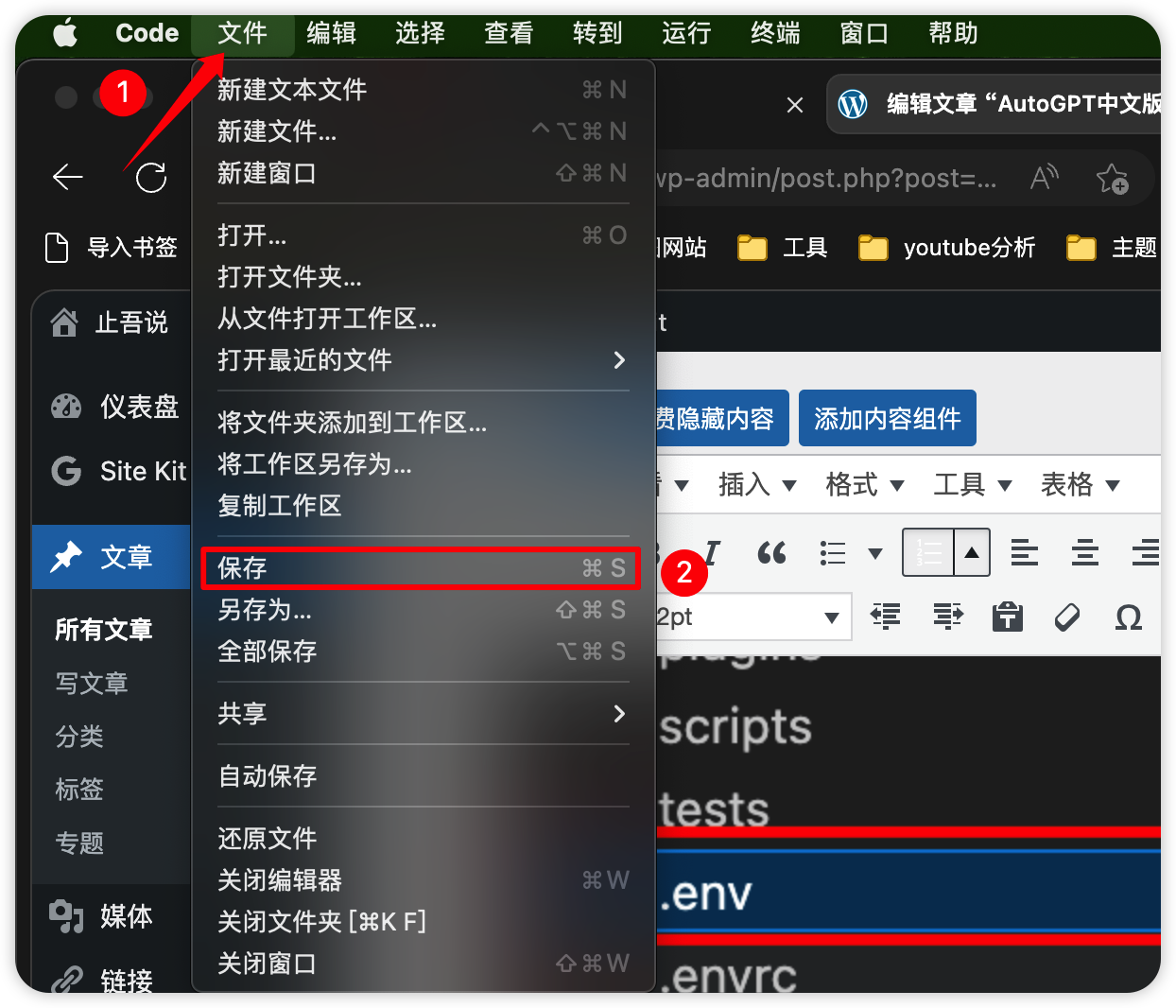The height and width of the screenshot is (1008, 1176).
Task: Open the 编辑 menu in menu bar
Action: tap(331, 33)
